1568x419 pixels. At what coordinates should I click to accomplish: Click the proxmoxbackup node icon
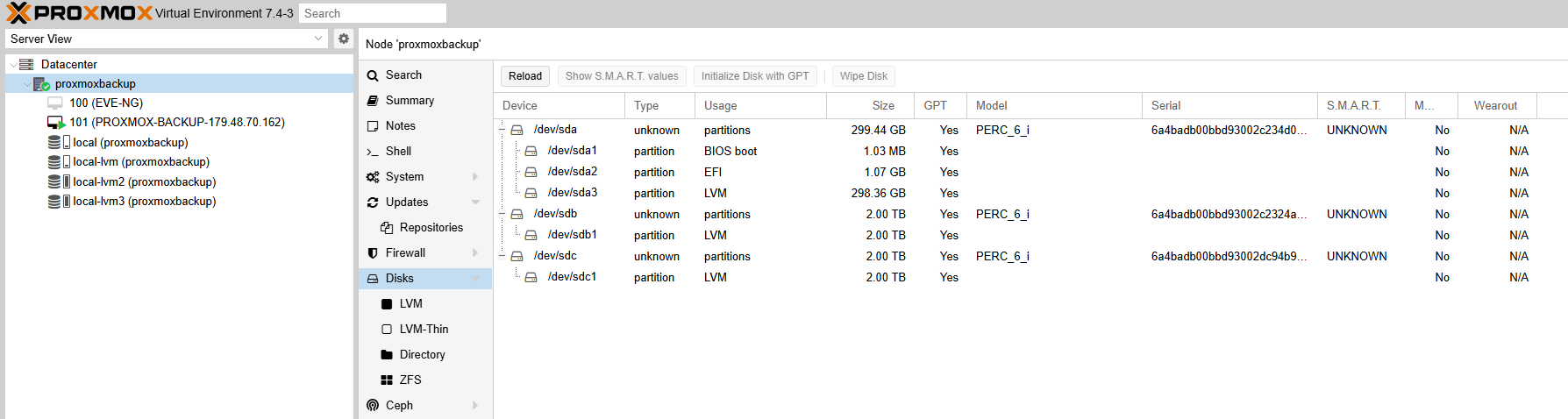41,84
